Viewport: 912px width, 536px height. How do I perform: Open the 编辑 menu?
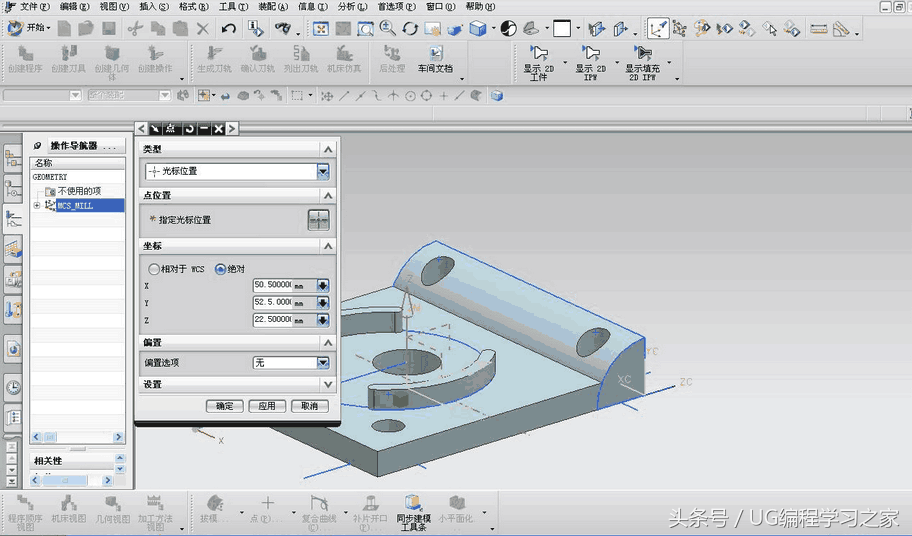pyautogui.click(x=74, y=6)
